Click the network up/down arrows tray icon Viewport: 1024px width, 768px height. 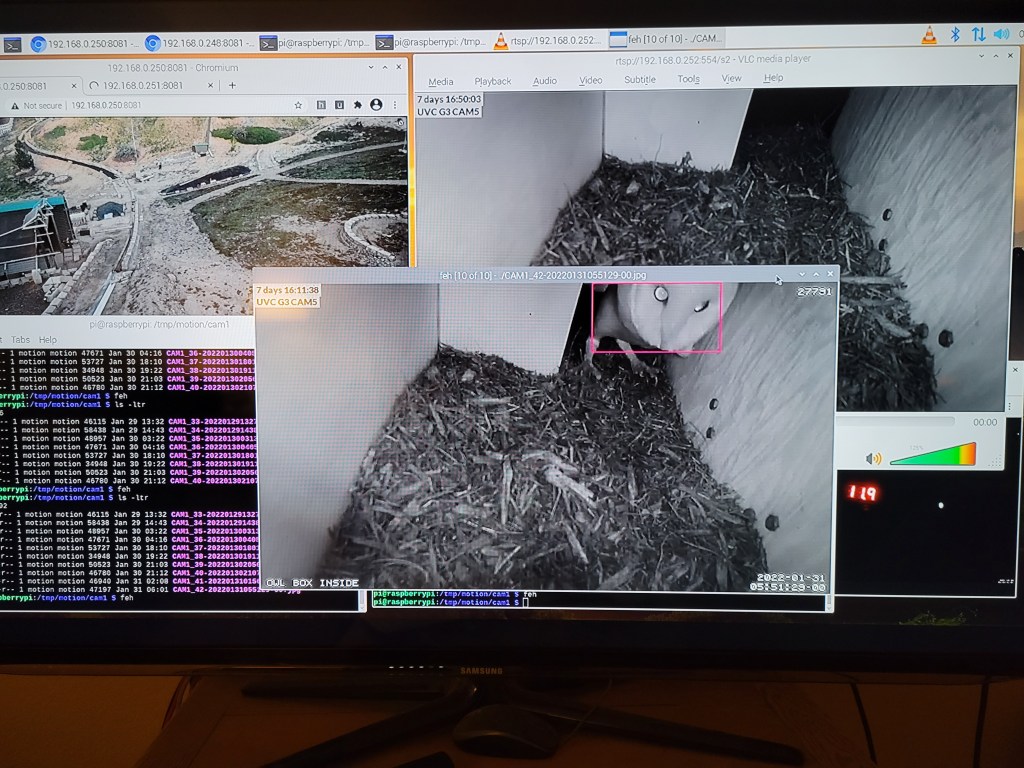(x=979, y=35)
